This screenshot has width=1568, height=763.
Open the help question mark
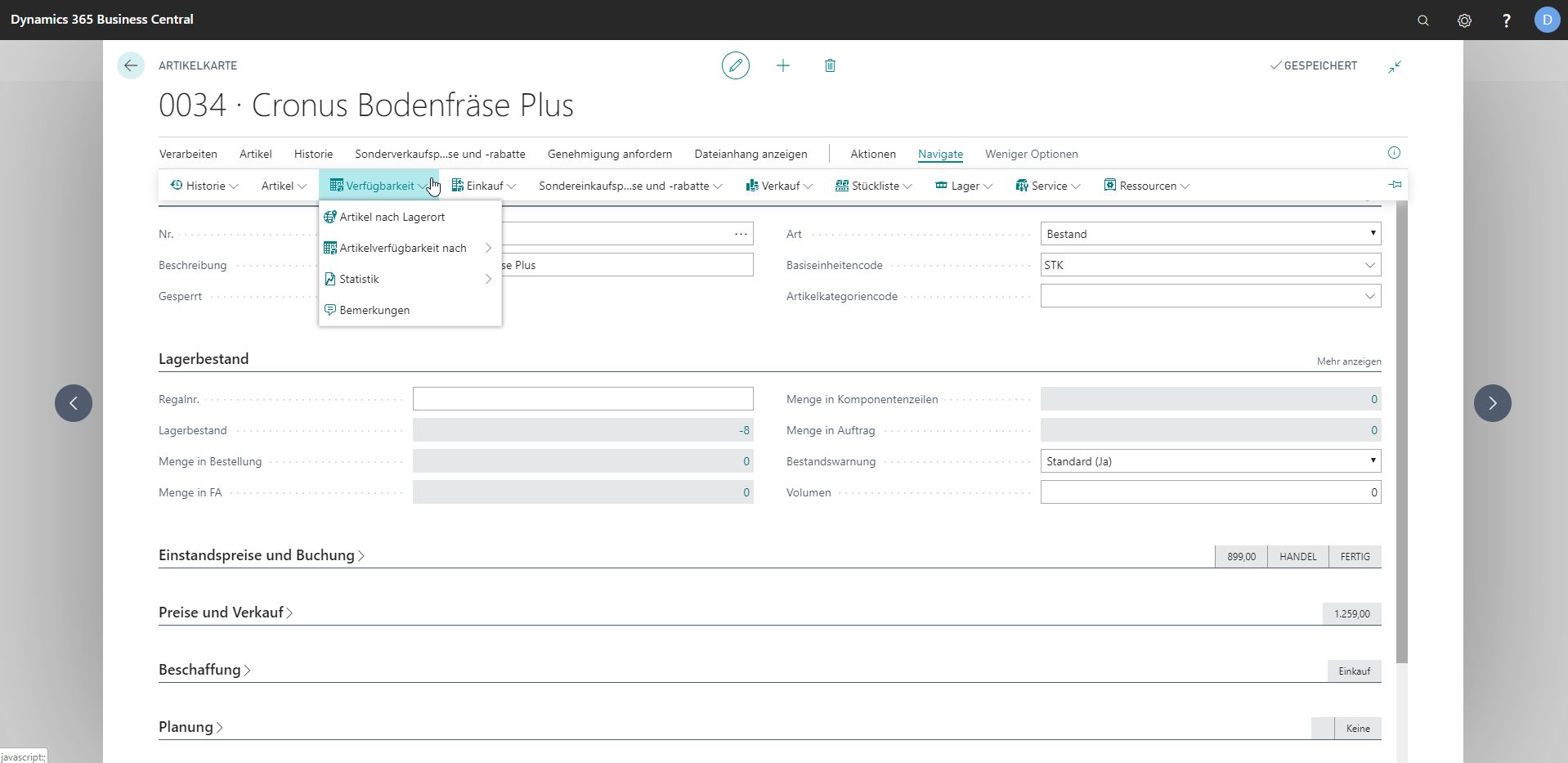tap(1506, 20)
